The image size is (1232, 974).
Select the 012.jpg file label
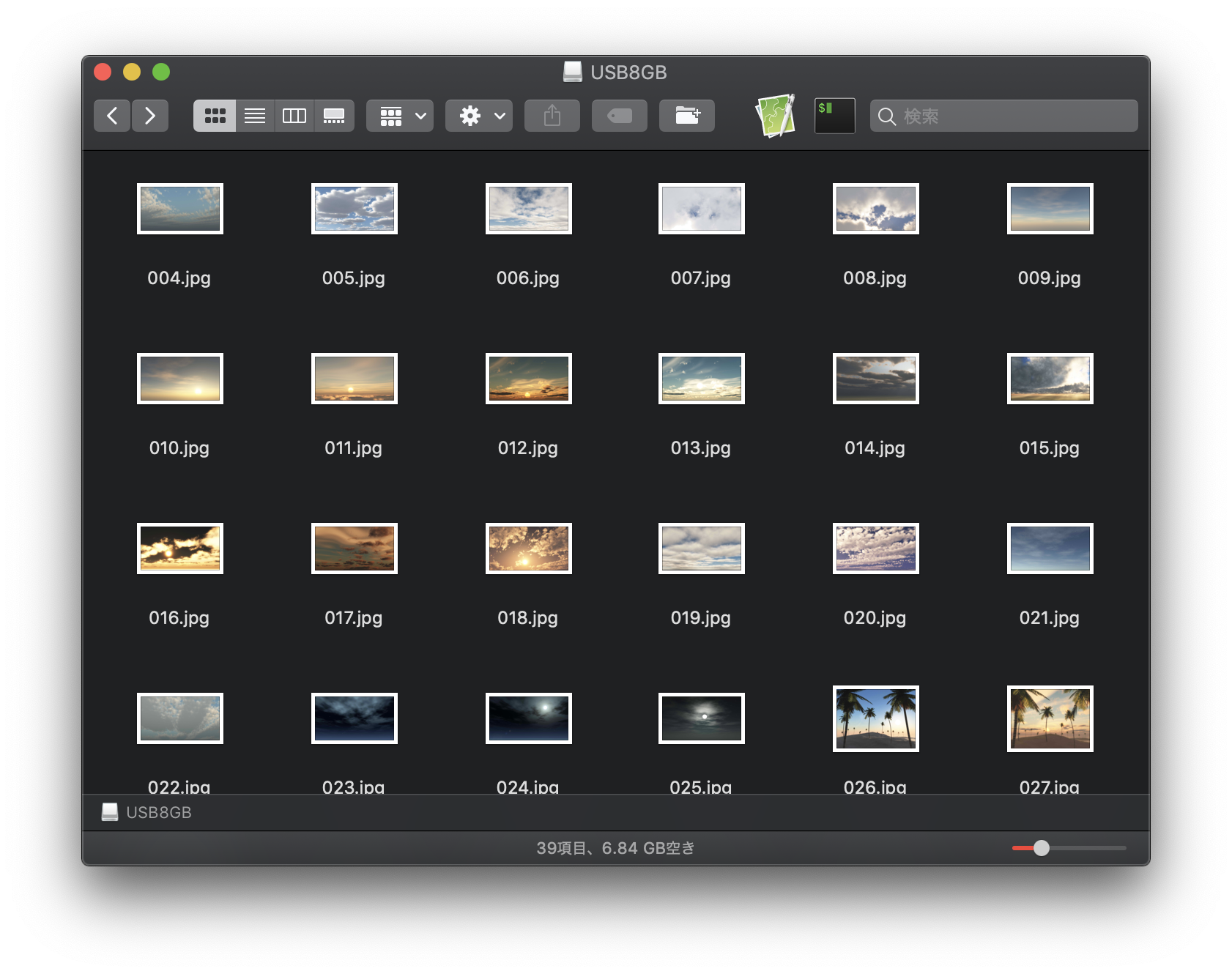pyautogui.click(x=527, y=447)
